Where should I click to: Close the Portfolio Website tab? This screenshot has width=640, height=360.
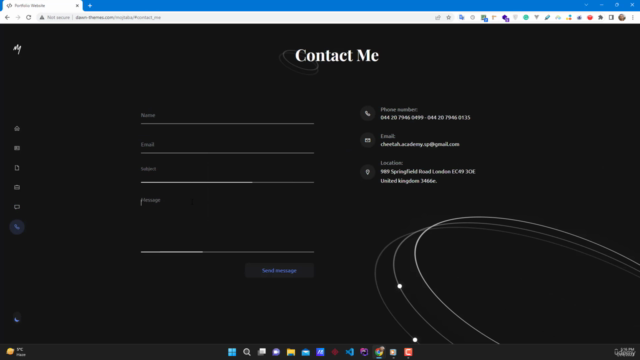pyautogui.click(x=77, y=6)
